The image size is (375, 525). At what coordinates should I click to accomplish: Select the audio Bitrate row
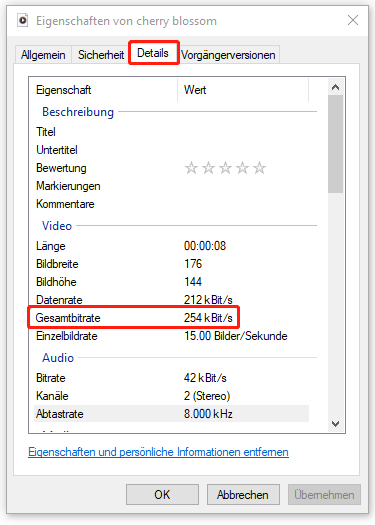coord(171,378)
